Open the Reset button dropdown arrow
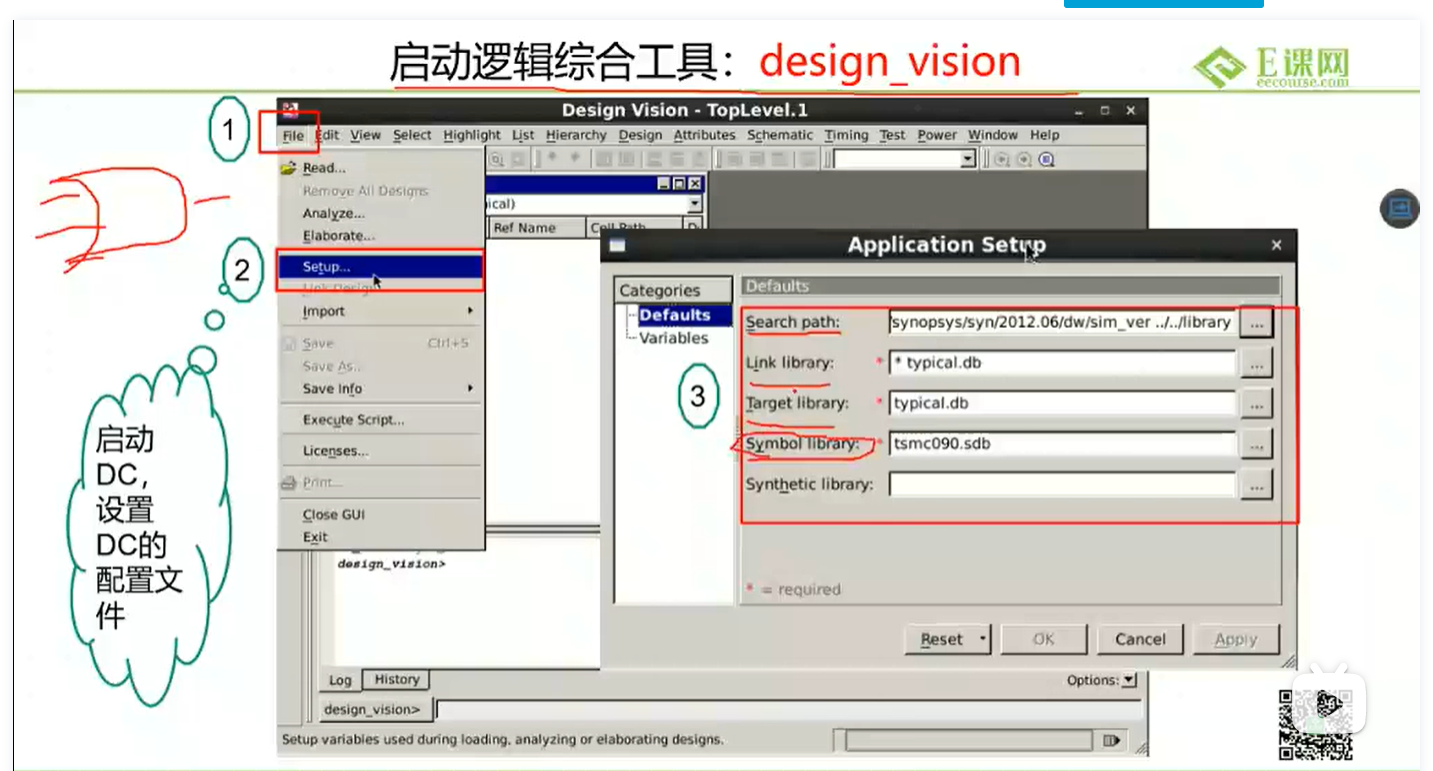The height and width of the screenshot is (771, 1433). point(984,640)
